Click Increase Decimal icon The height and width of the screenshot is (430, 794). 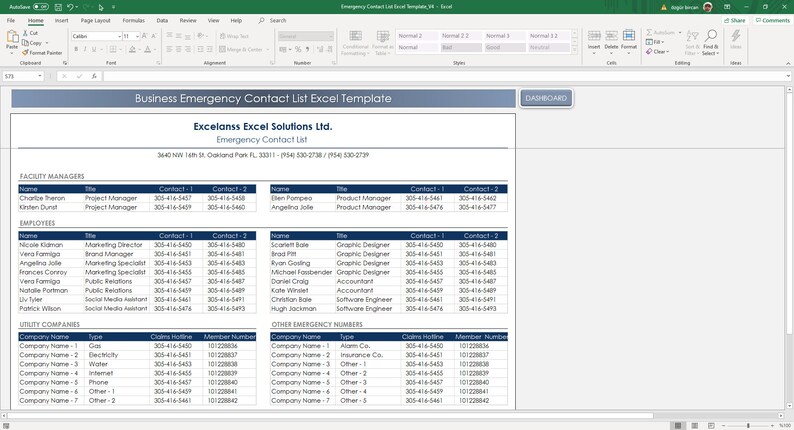320,50
